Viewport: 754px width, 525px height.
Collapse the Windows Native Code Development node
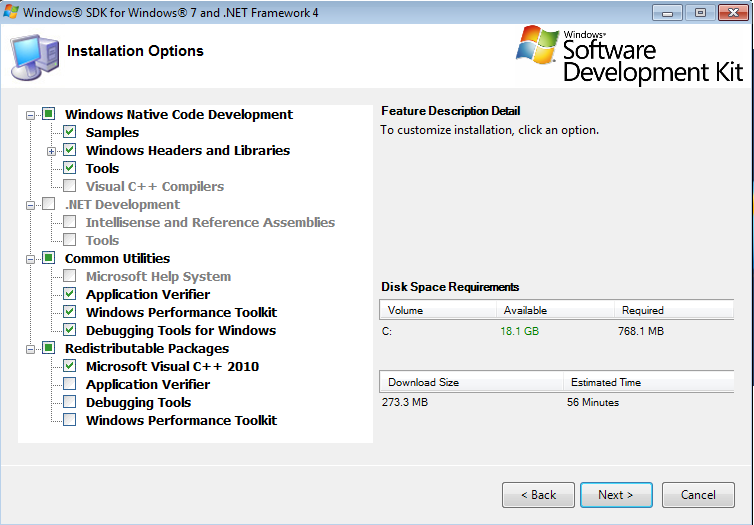[x=30, y=115]
